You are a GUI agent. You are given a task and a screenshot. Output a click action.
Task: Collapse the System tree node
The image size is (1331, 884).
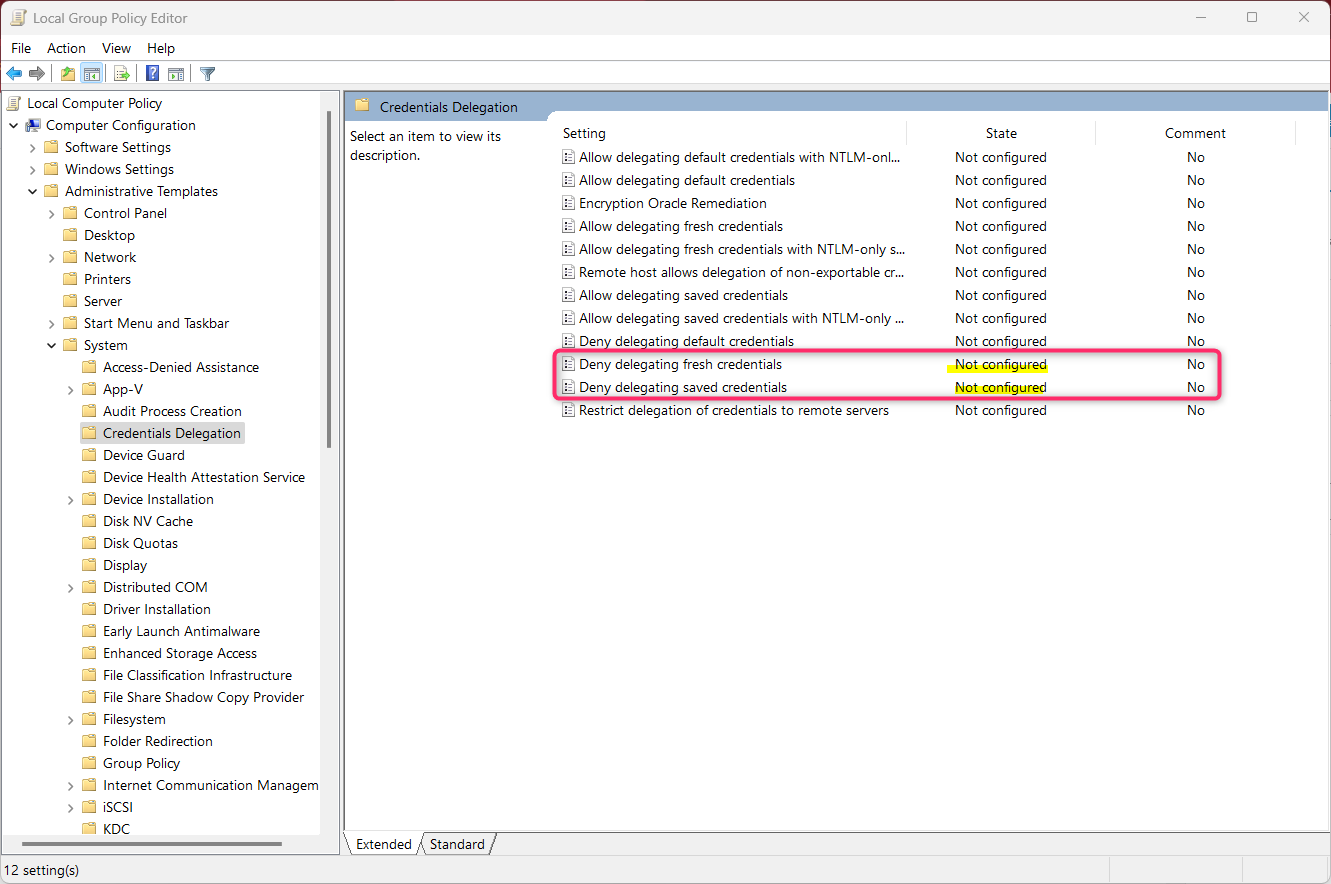[x=51, y=344]
